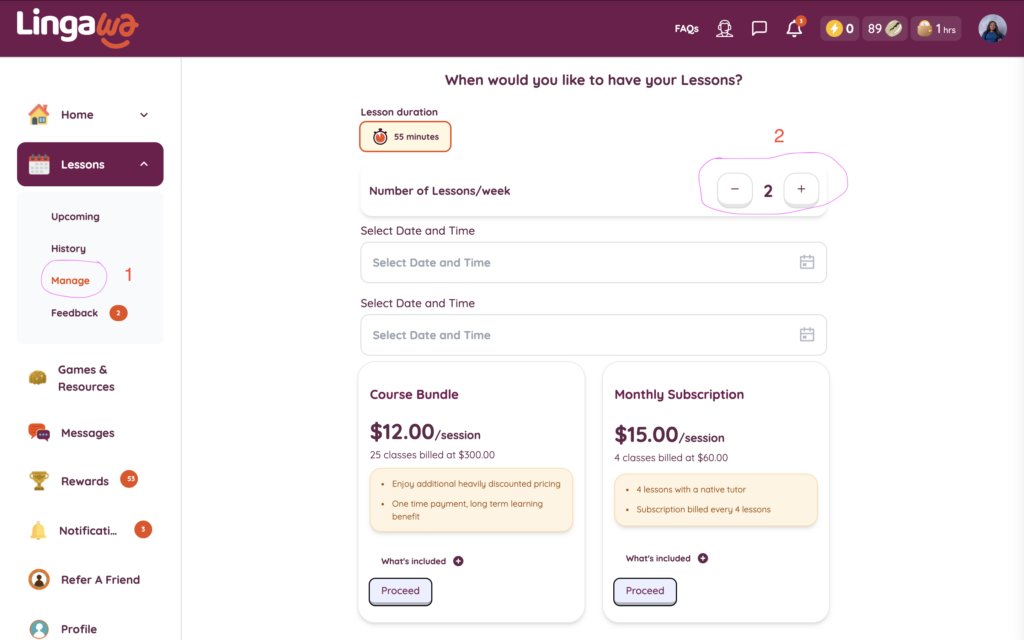This screenshot has height=640, width=1024.
Task: Expand What's included for Monthly Subscription
Action: coord(703,558)
